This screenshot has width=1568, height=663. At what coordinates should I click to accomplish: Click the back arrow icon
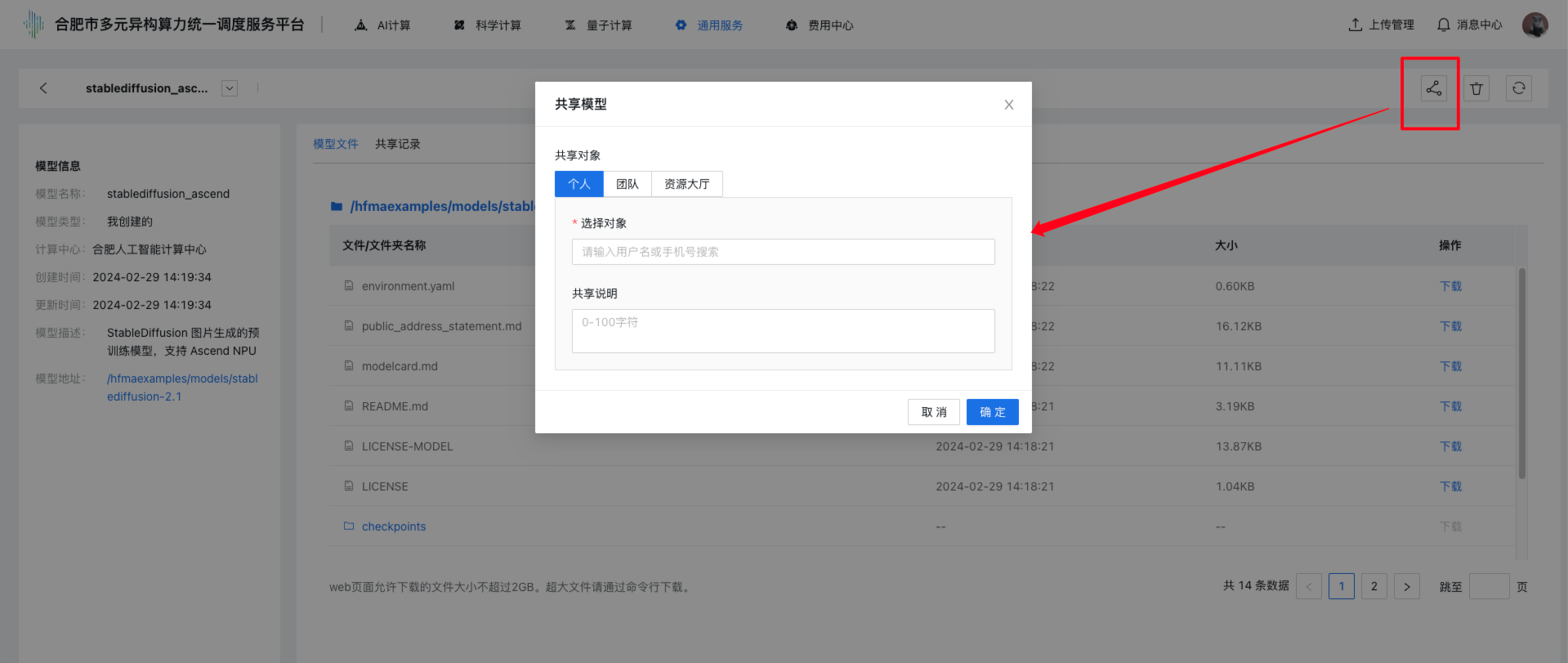pos(43,88)
